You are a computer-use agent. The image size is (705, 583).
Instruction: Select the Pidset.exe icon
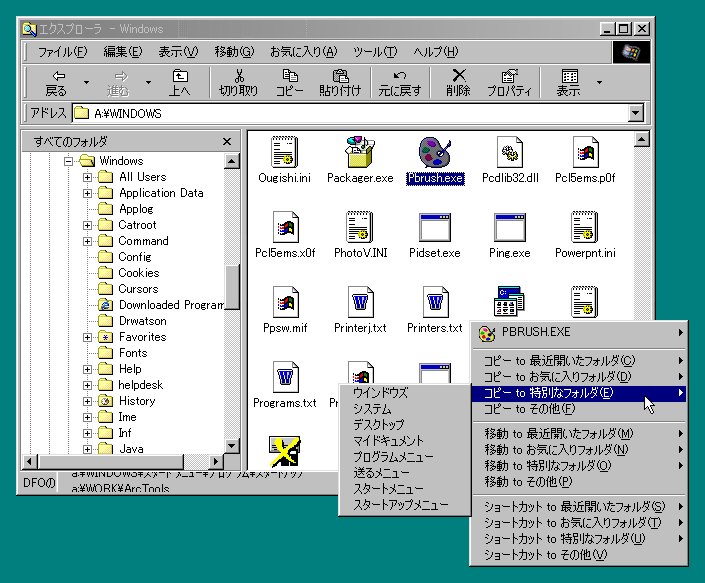pos(435,227)
